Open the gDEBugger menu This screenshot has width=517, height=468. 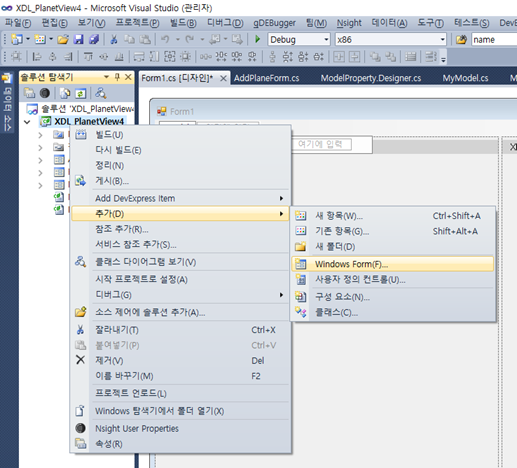(274, 23)
